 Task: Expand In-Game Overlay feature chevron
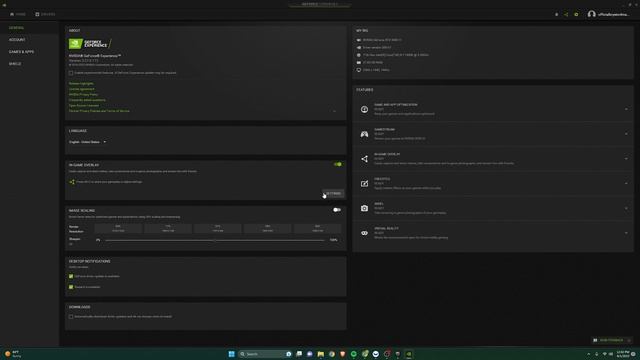point(626,159)
